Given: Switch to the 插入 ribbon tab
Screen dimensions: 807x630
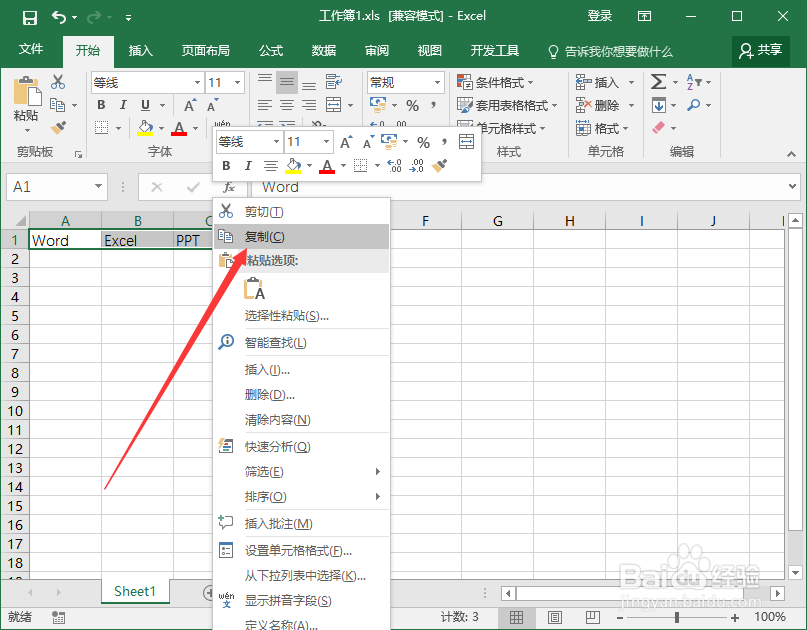Looking at the screenshot, I should point(141,50).
